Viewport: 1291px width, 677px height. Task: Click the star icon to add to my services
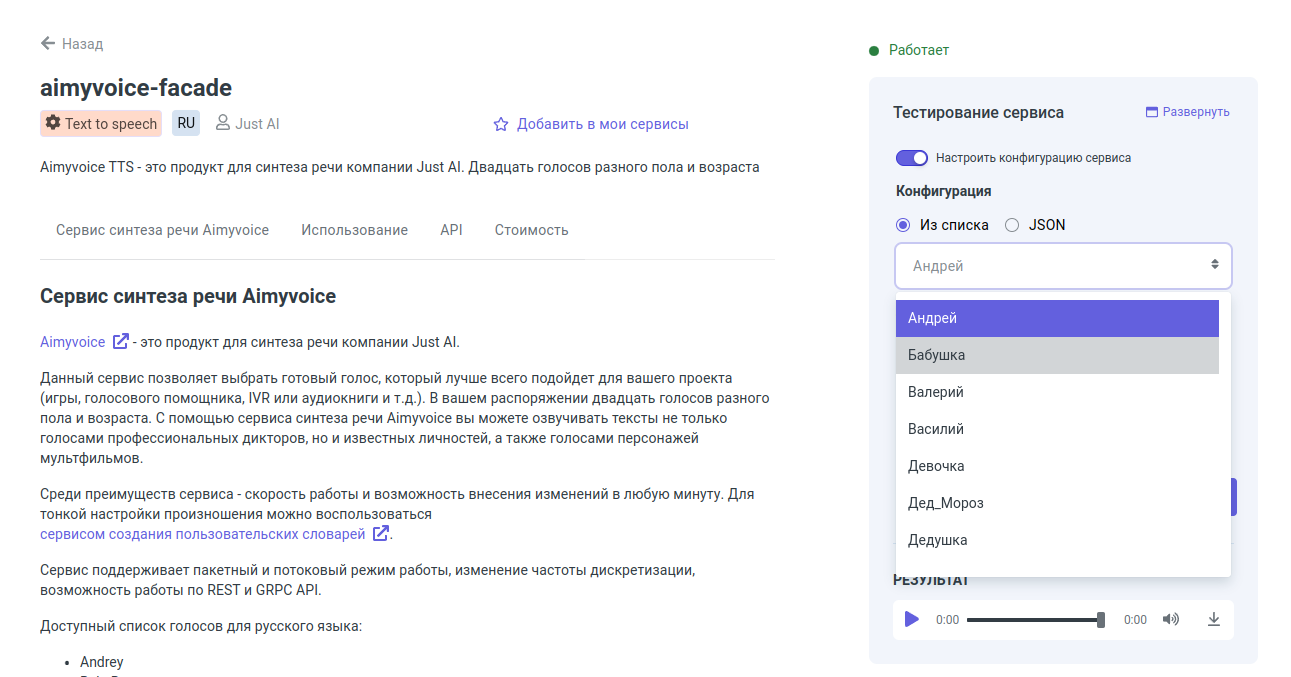tap(501, 125)
